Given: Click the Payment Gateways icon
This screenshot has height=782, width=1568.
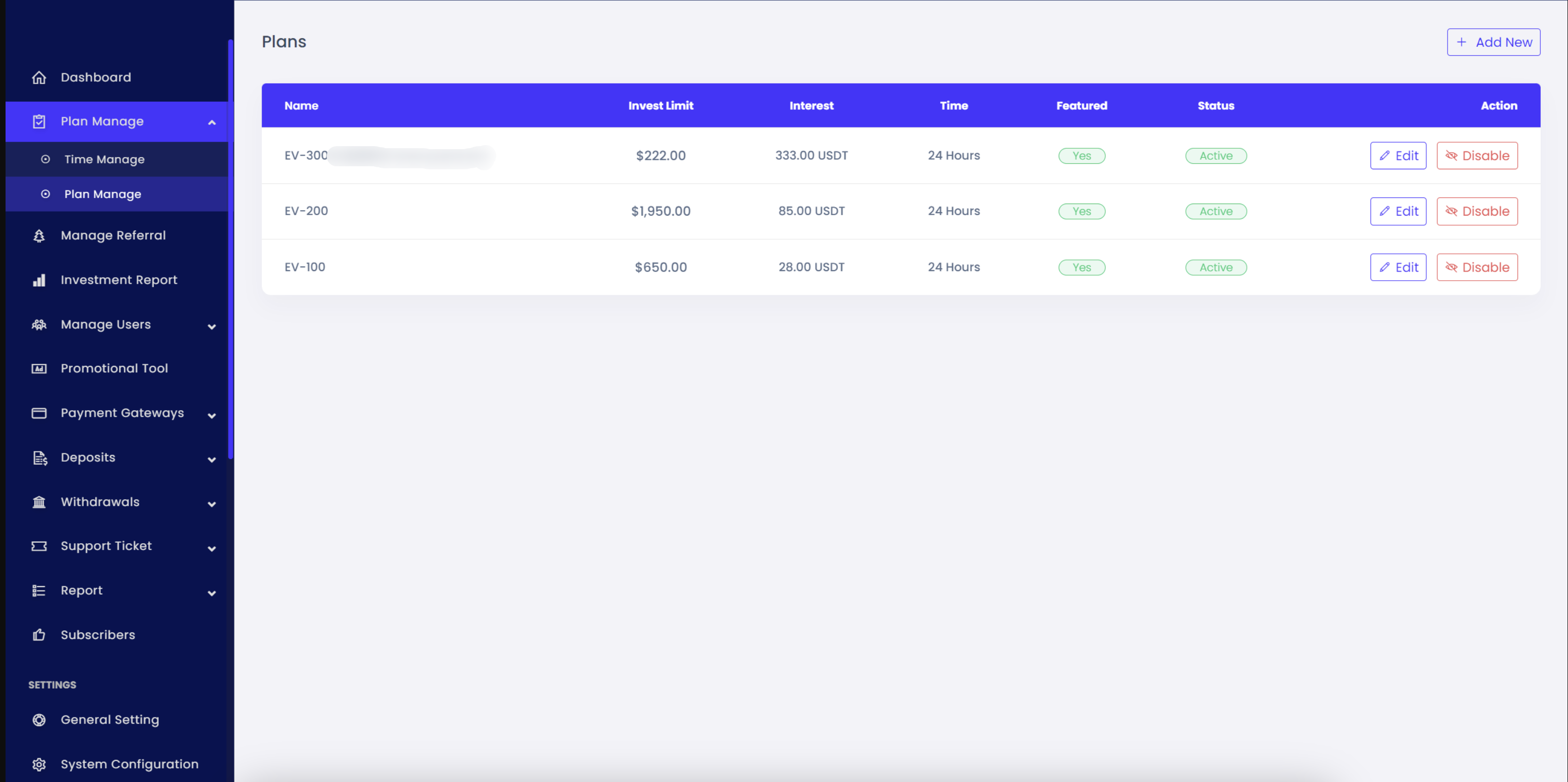Looking at the screenshot, I should click(x=38, y=413).
